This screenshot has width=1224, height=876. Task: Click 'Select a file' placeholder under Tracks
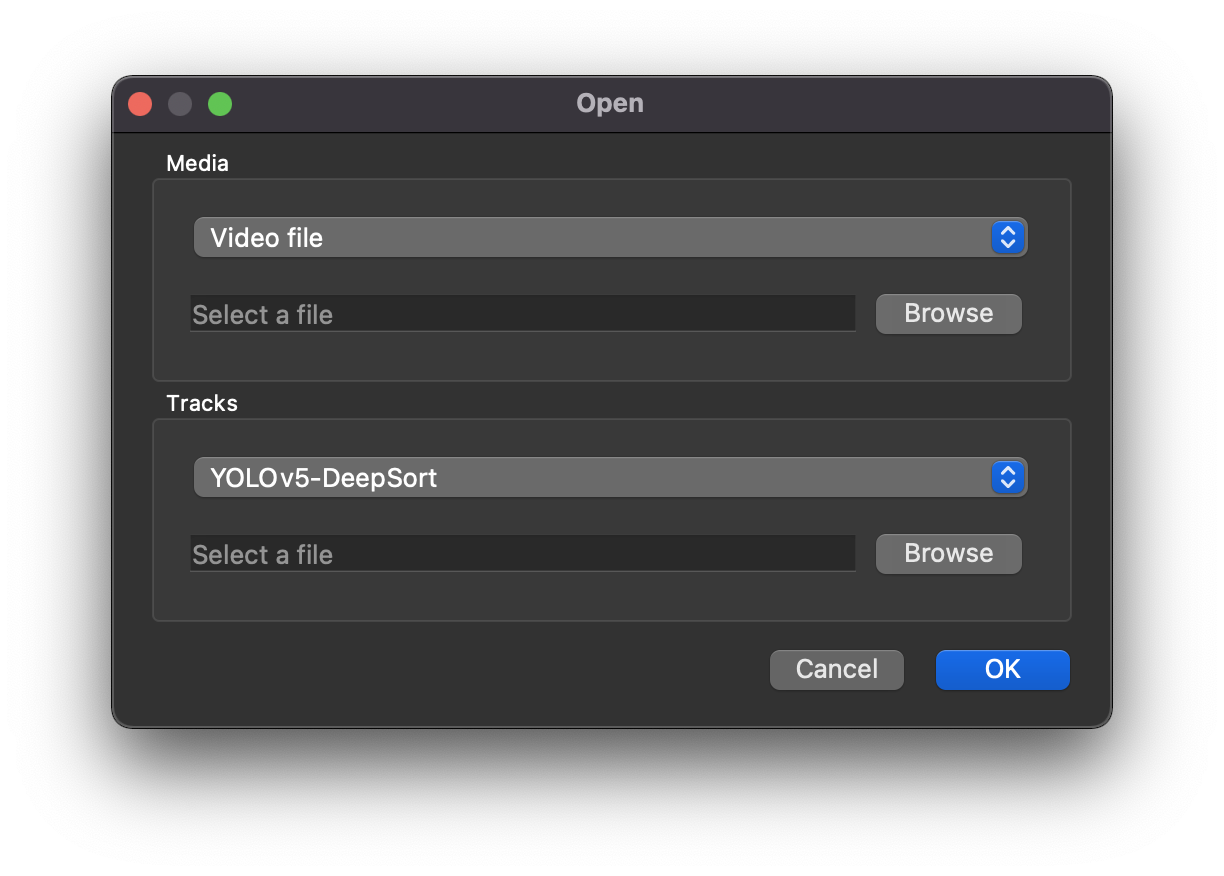tap(262, 555)
